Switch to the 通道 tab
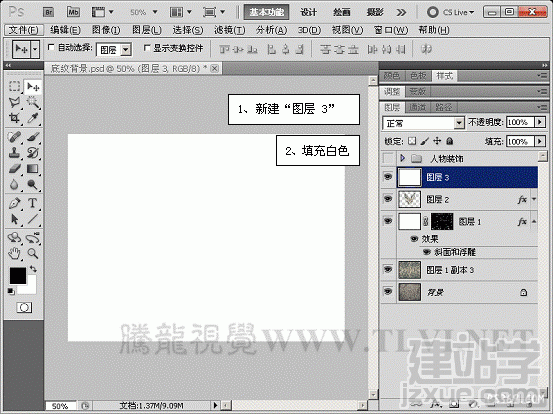The height and width of the screenshot is (414, 553). click(x=418, y=107)
